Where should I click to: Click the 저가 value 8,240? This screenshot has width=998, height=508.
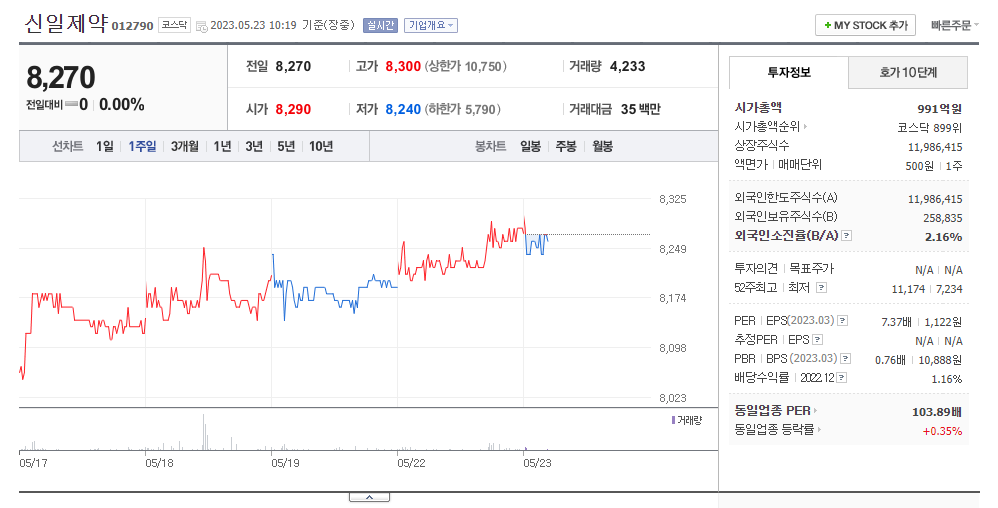tap(403, 109)
